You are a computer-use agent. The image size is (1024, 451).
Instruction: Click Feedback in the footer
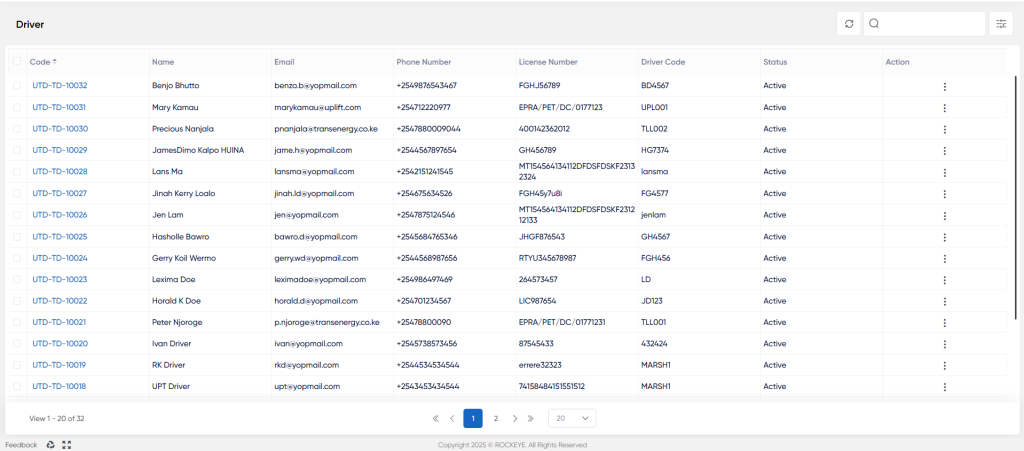pyautogui.click(x=22, y=445)
